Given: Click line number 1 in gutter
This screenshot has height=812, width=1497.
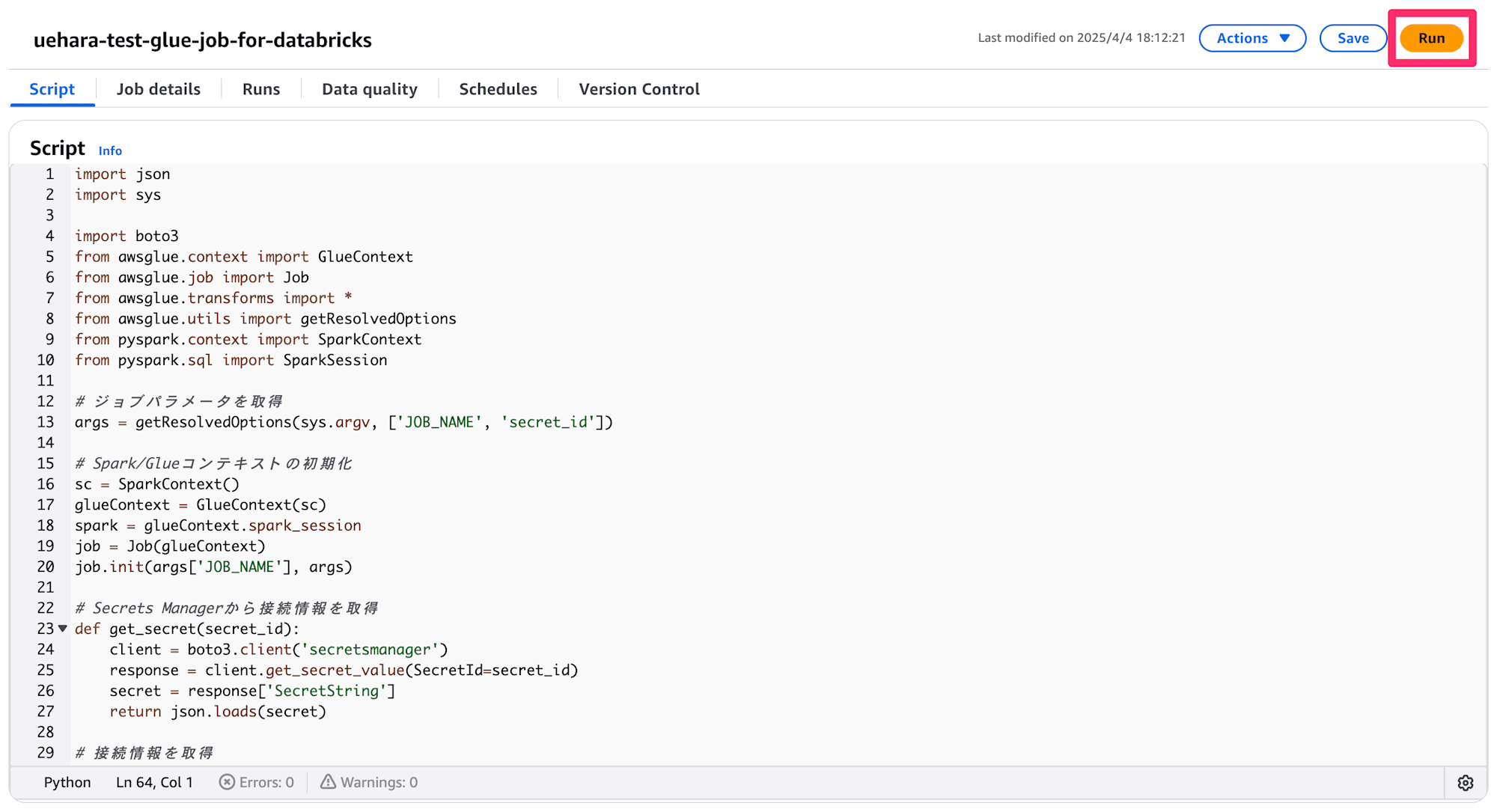Looking at the screenshot, I should [x=50, y=174].
